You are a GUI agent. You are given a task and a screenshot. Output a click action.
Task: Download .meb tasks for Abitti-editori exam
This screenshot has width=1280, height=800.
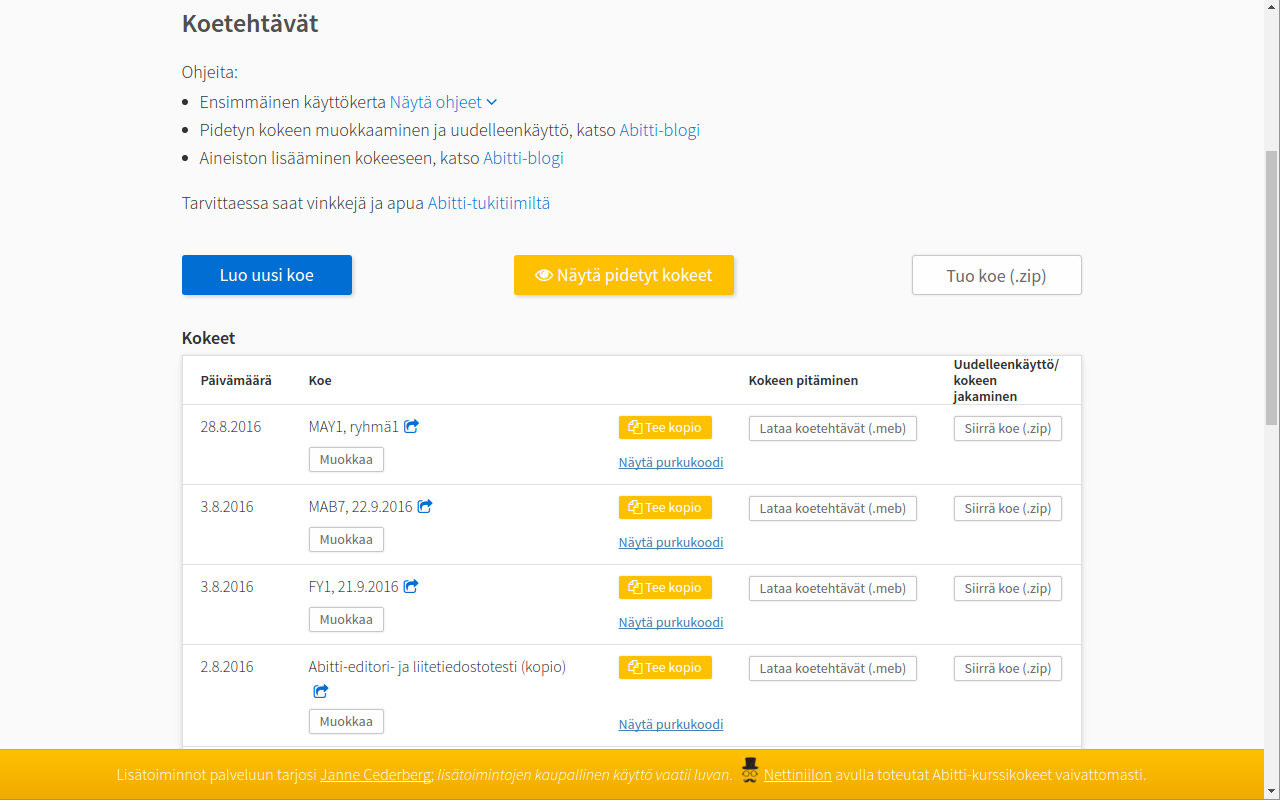(833, 668)
